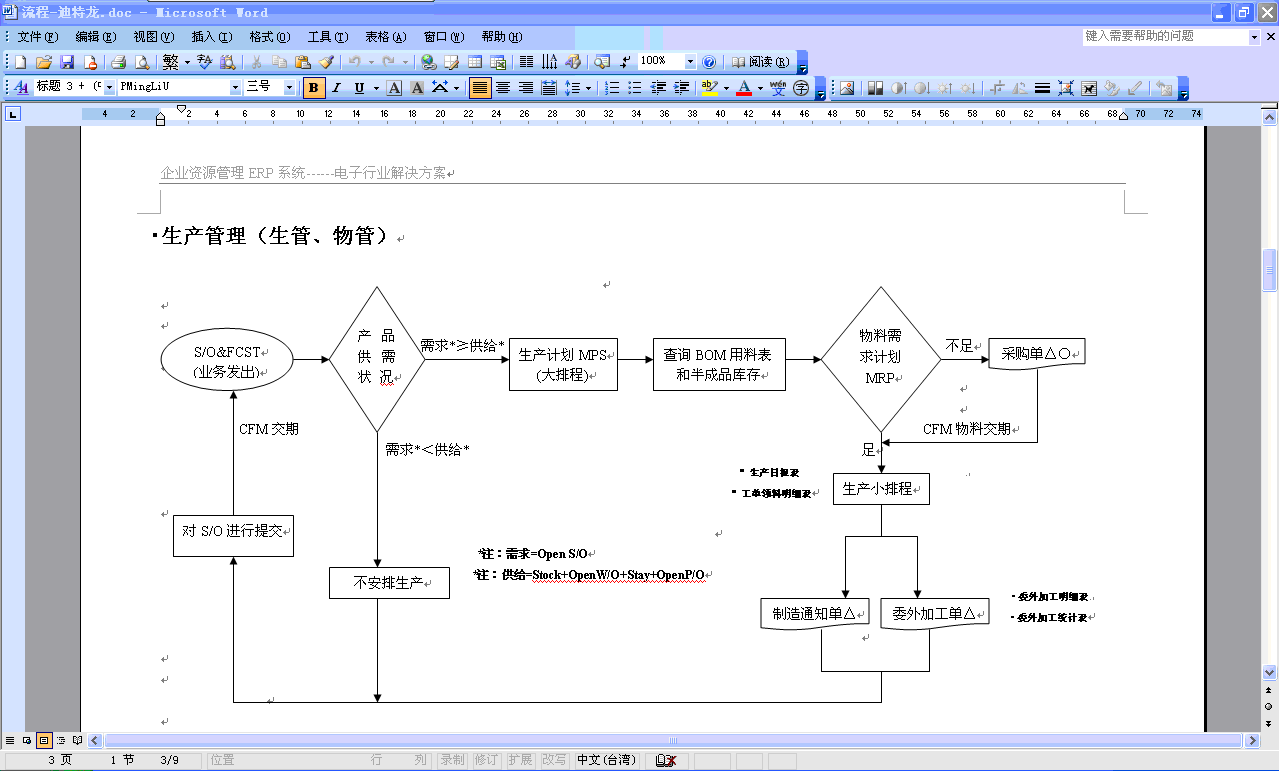Insert a hyperlink
This screenshot has width=1279, height=771.
point(427,62)
